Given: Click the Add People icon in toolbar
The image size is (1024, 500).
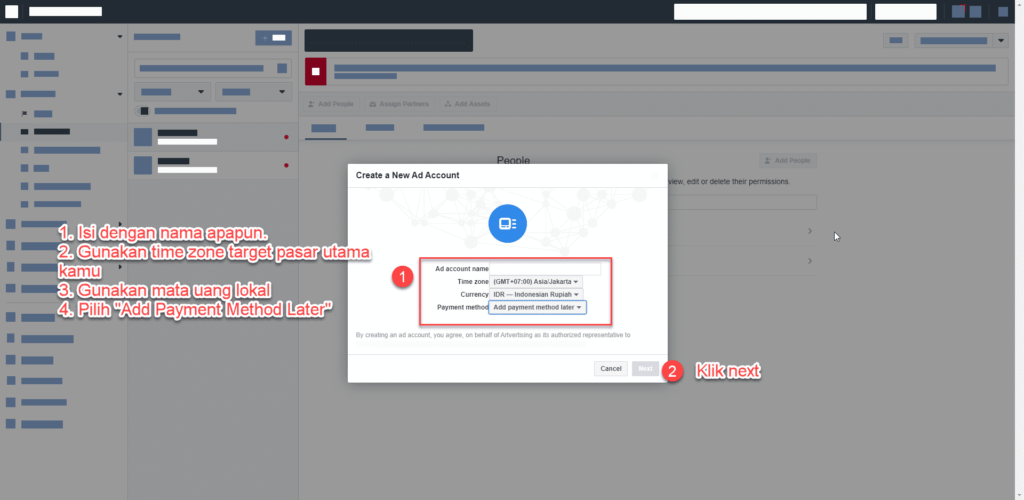Looking at the screenshot, I should click(x=311, y=104).
